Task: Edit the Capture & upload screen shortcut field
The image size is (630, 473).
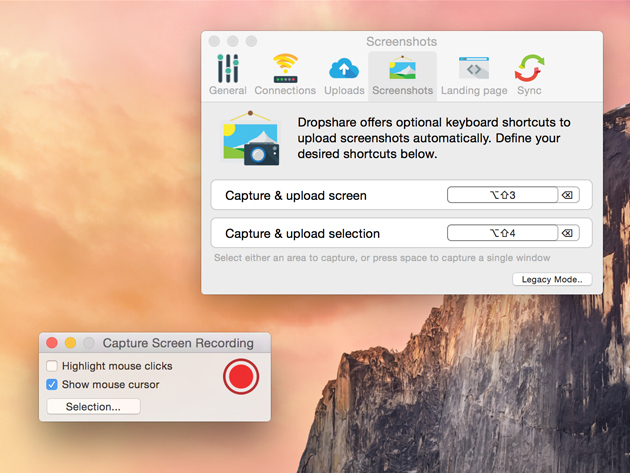Action: [502, 195]
